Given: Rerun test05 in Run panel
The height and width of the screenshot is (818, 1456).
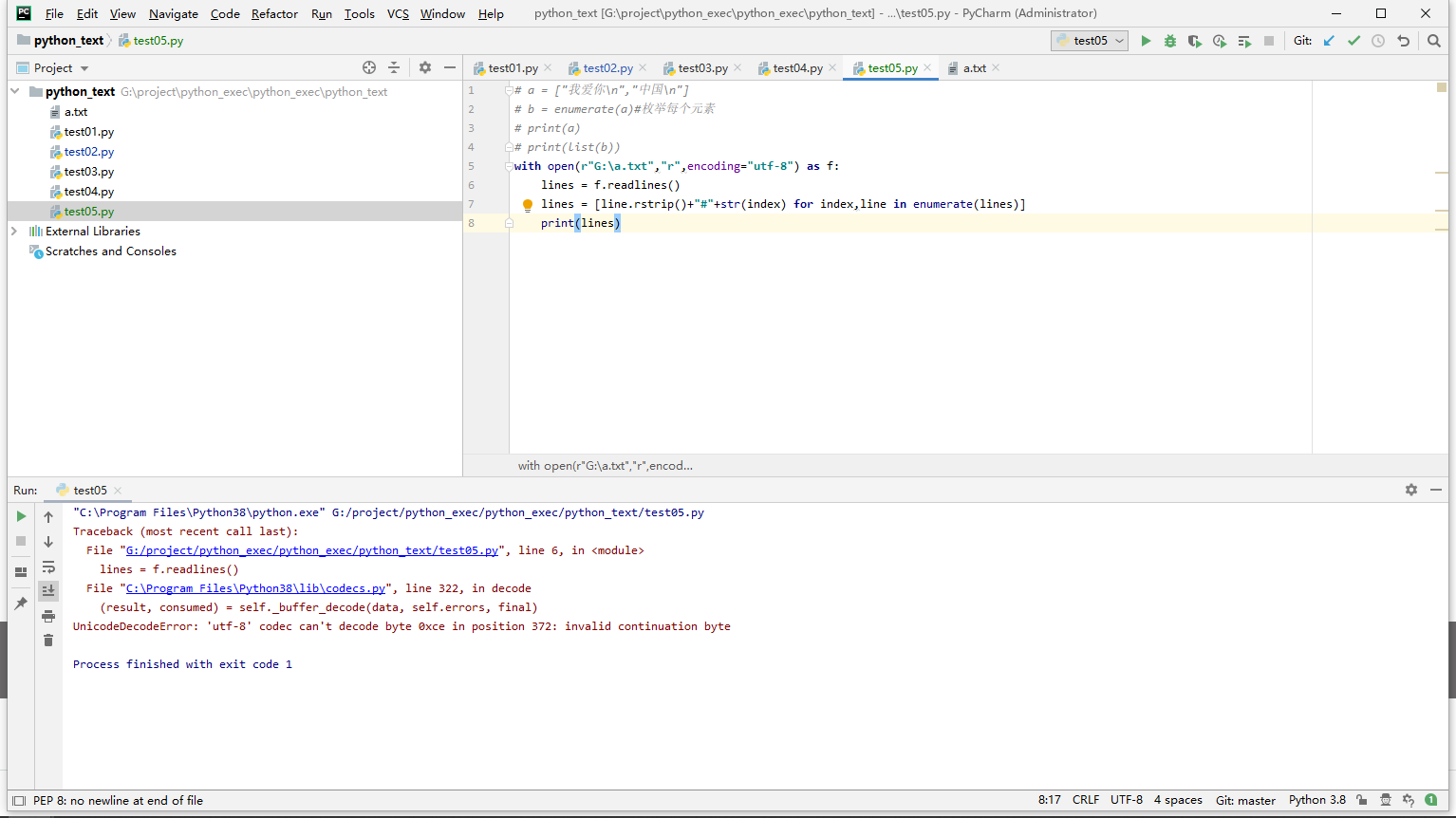Looking at the screenshot, I should (x=21, y=516).
